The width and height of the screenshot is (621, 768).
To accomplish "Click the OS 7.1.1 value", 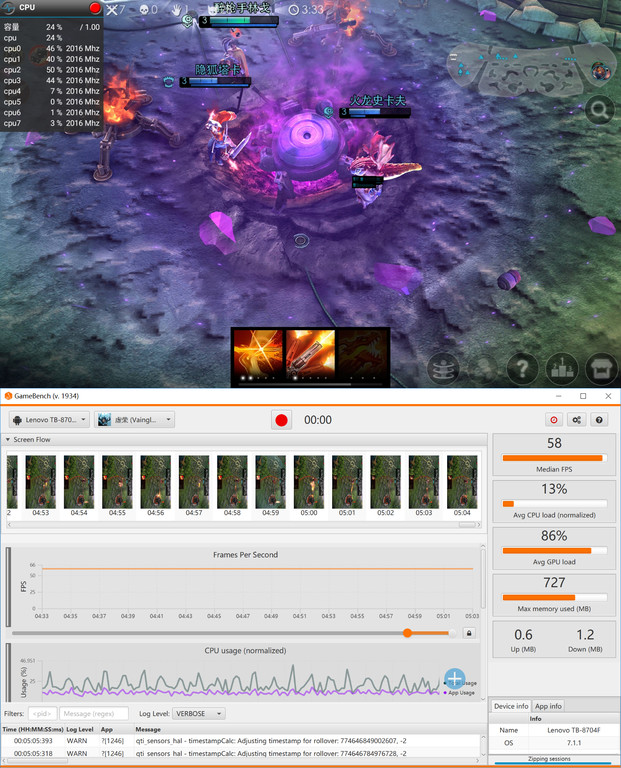I will [x=574, y=743].
